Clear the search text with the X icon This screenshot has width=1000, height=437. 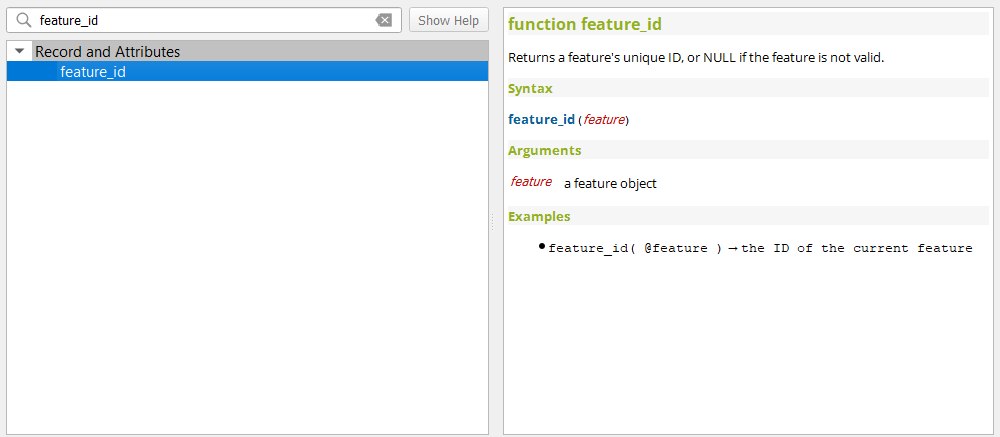(x=384, y=20)
